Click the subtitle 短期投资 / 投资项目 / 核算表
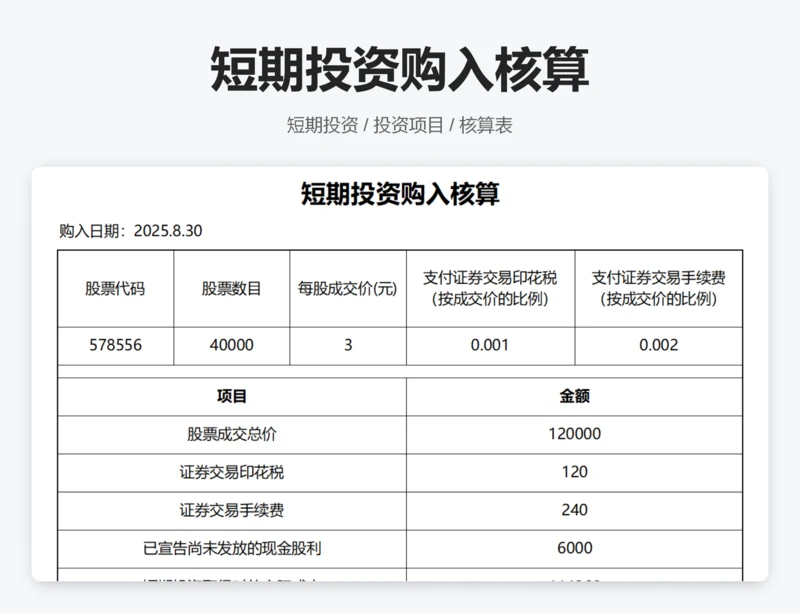The height and width of the screenshot is (613, 800). (399, 125)
